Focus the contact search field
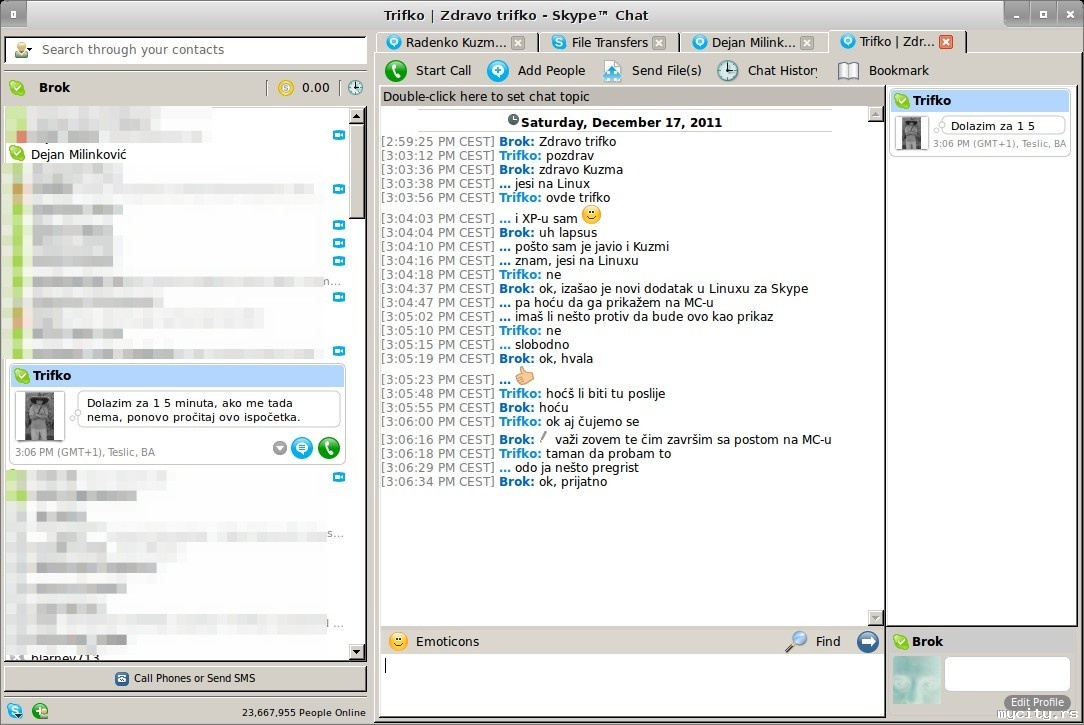Viewport: 1084px width, 725px height. 200,50
